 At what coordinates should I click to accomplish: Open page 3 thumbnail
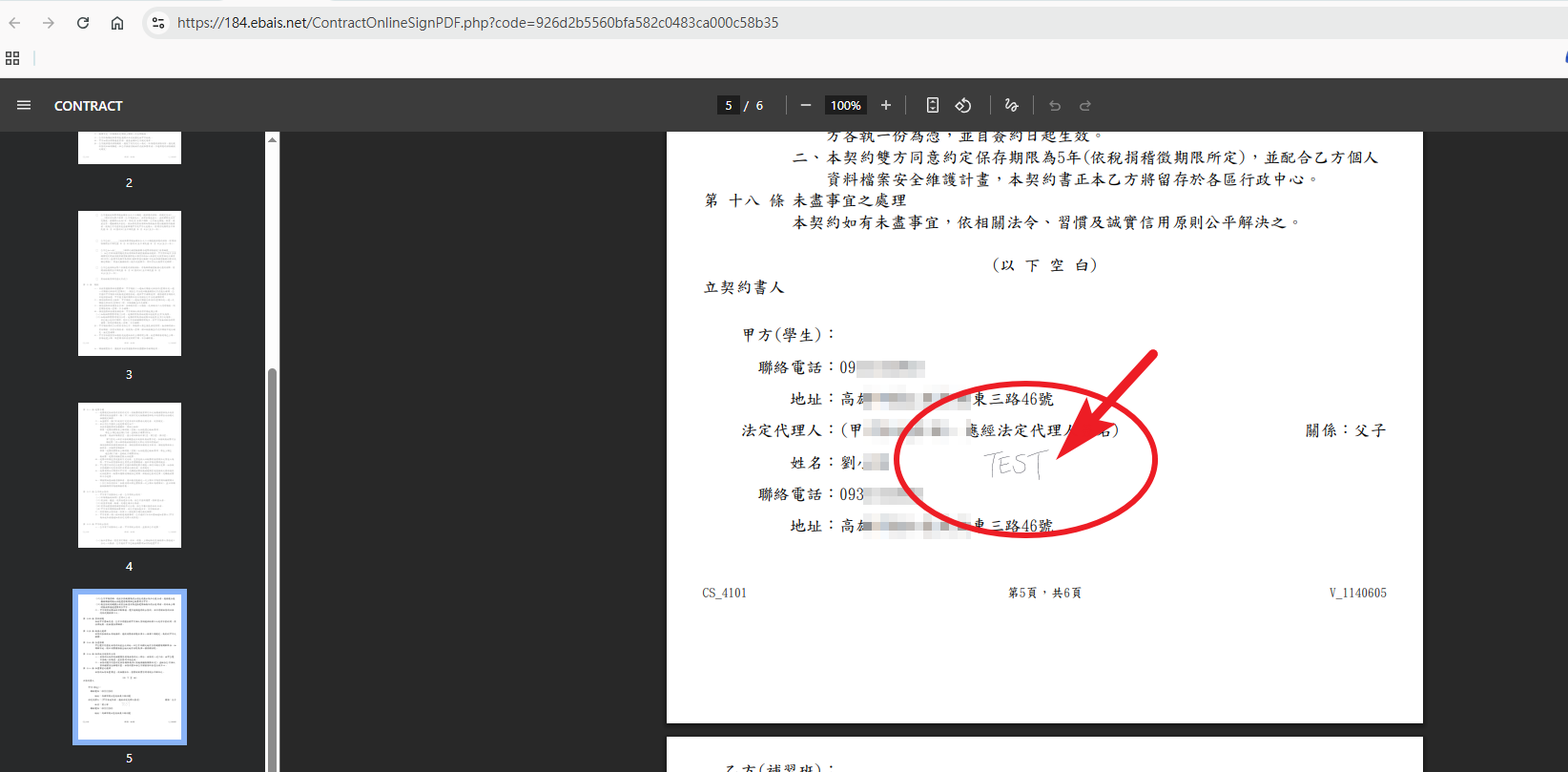(130, 283)
